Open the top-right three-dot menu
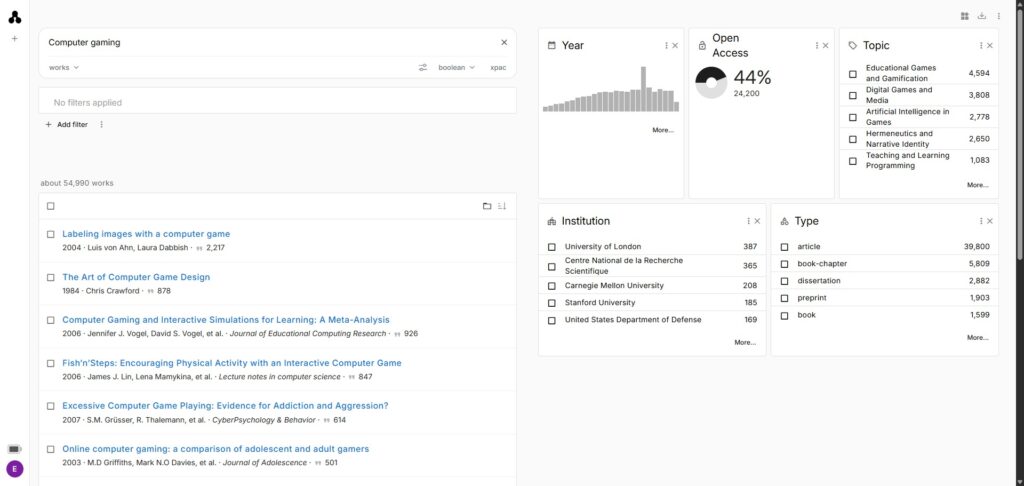1024x486 pixels. coord(999,16)
